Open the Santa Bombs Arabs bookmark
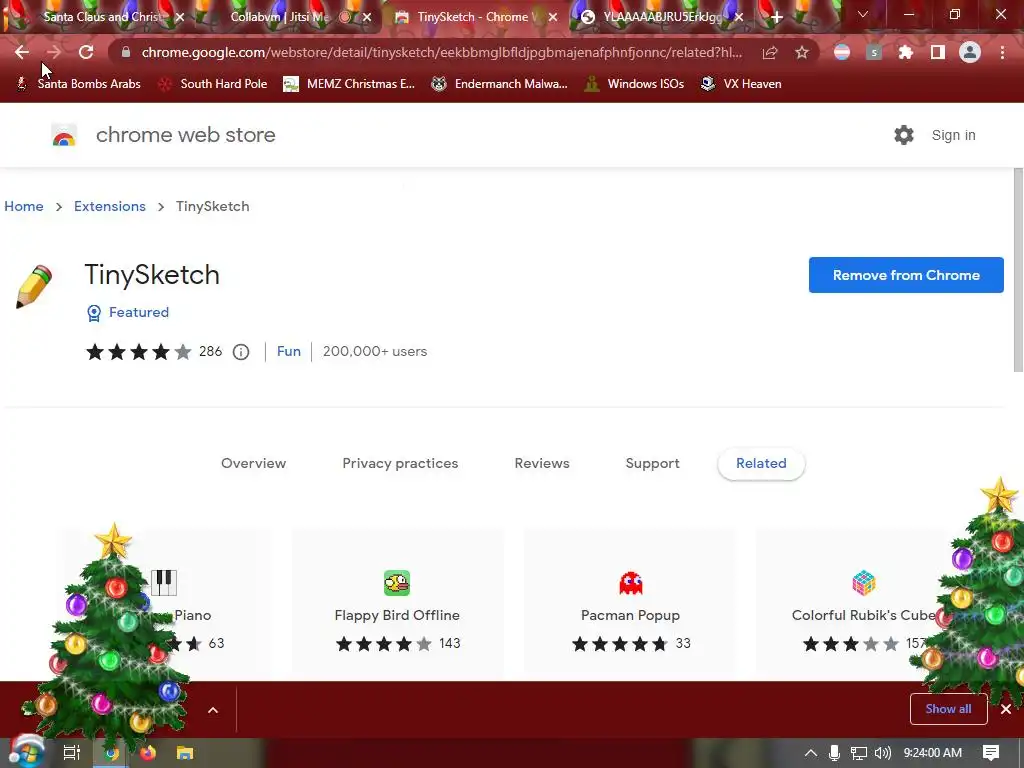The width and height of the screenshot is (1024, 768). coord(78,84)
